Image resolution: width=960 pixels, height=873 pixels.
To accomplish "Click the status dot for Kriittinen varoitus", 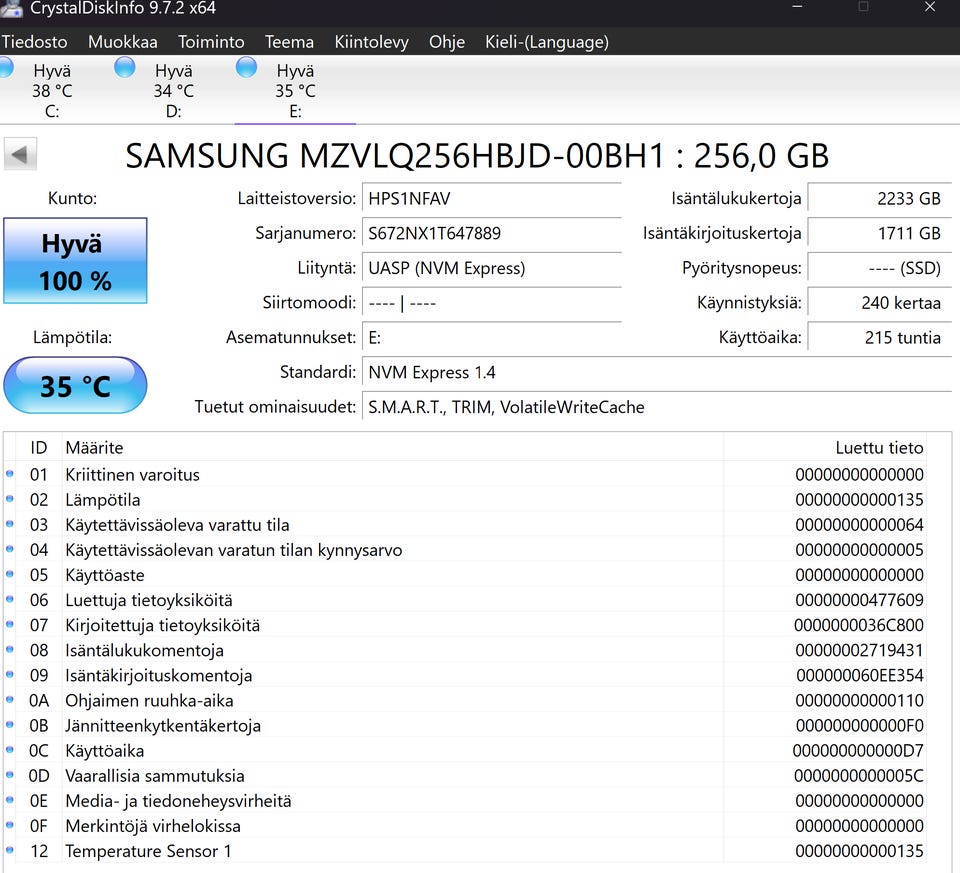I will click(x=10, y=474).
